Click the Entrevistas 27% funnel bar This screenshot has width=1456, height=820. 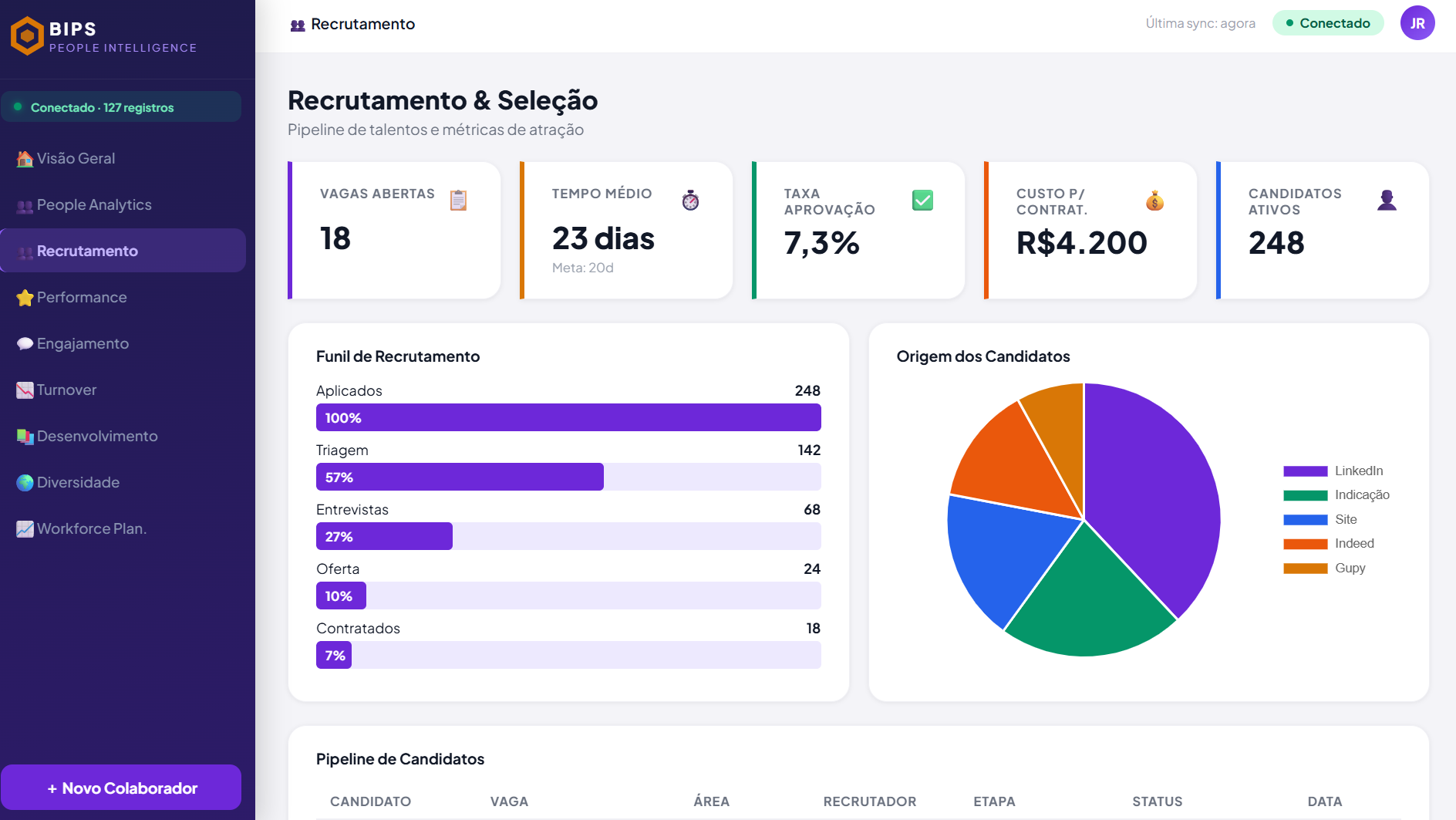[384, 536]
